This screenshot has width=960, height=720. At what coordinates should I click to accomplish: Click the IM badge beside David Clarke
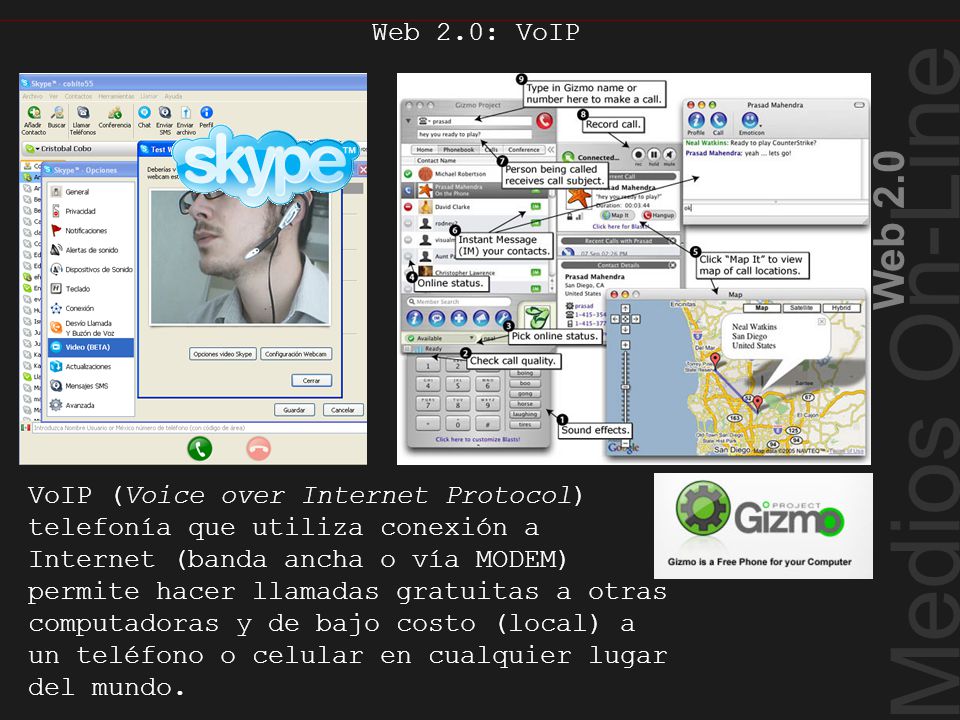tap(536, 207)
